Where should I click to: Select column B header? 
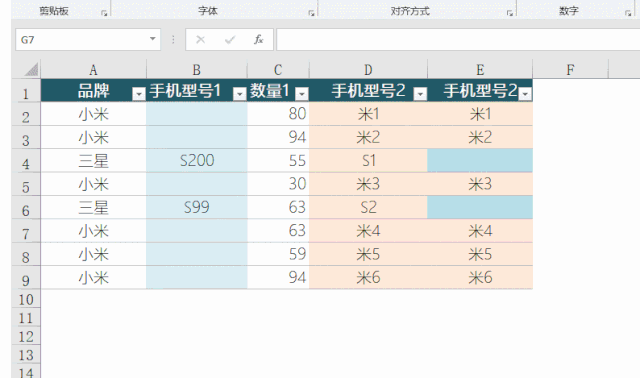[x=196, y=70]
